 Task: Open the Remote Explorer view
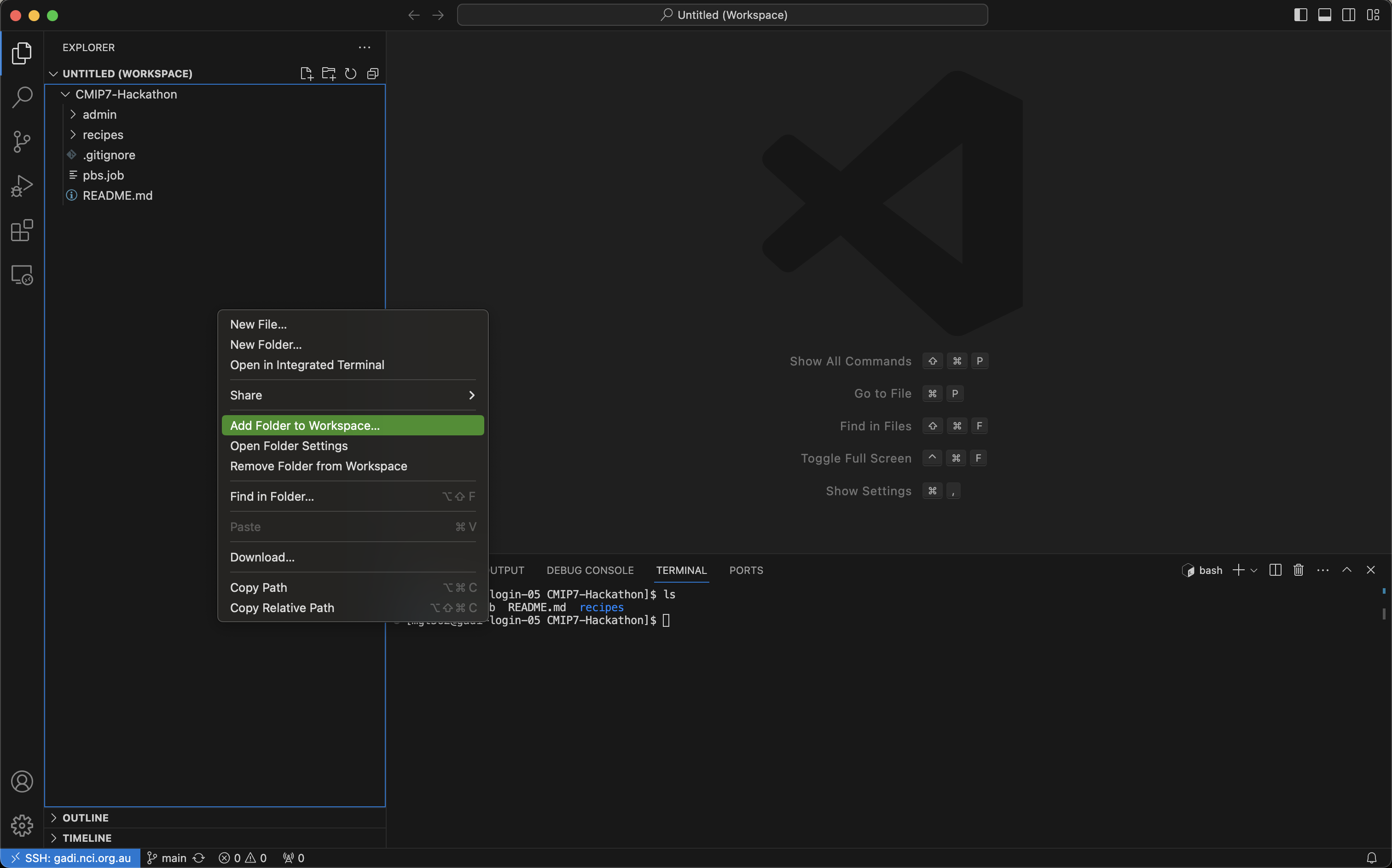point(22,275)
